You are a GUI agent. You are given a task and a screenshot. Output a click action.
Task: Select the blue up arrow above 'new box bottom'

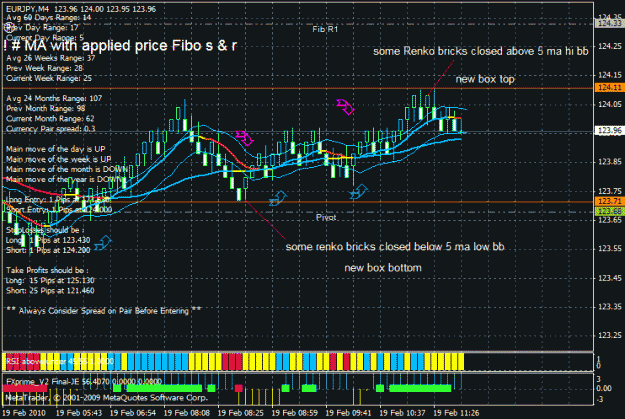(x=358, y=192)
